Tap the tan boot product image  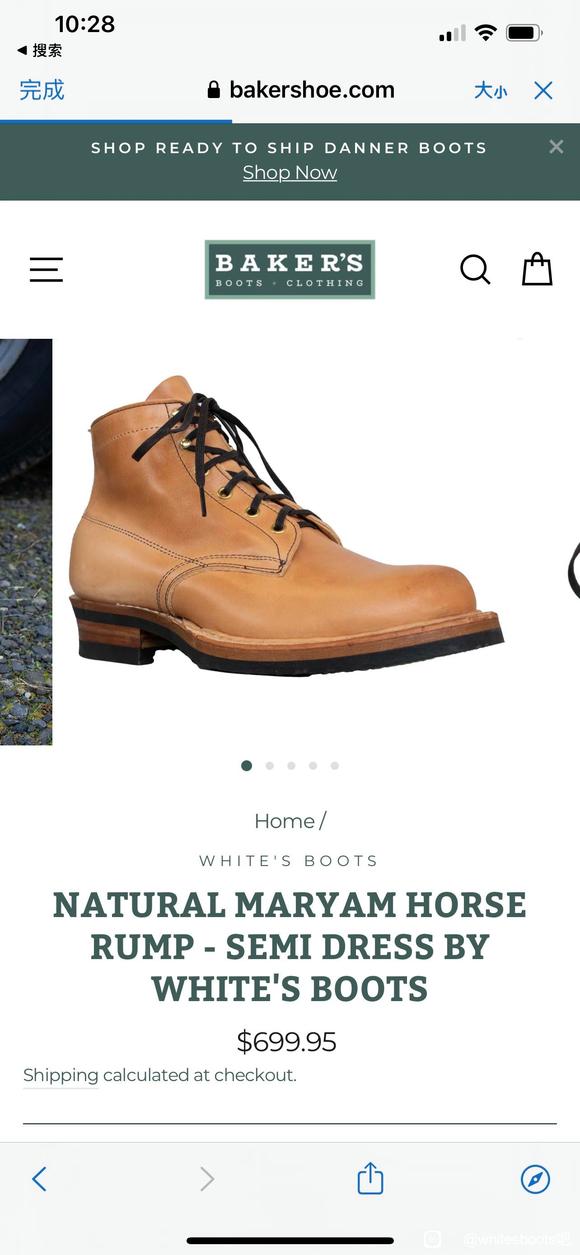[287, 527]
